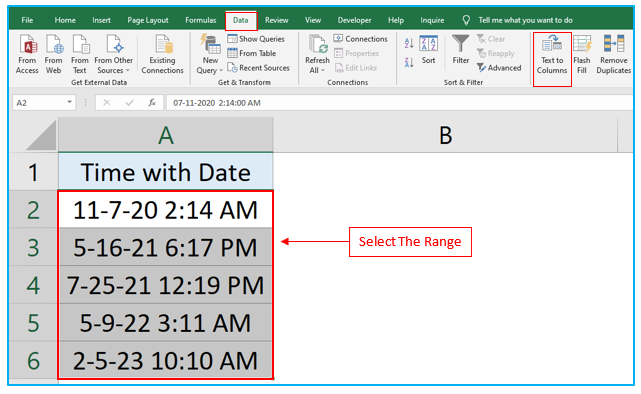This screenshot has height=394, width=641.
Task: Reapply the filter
Action: 495,53
